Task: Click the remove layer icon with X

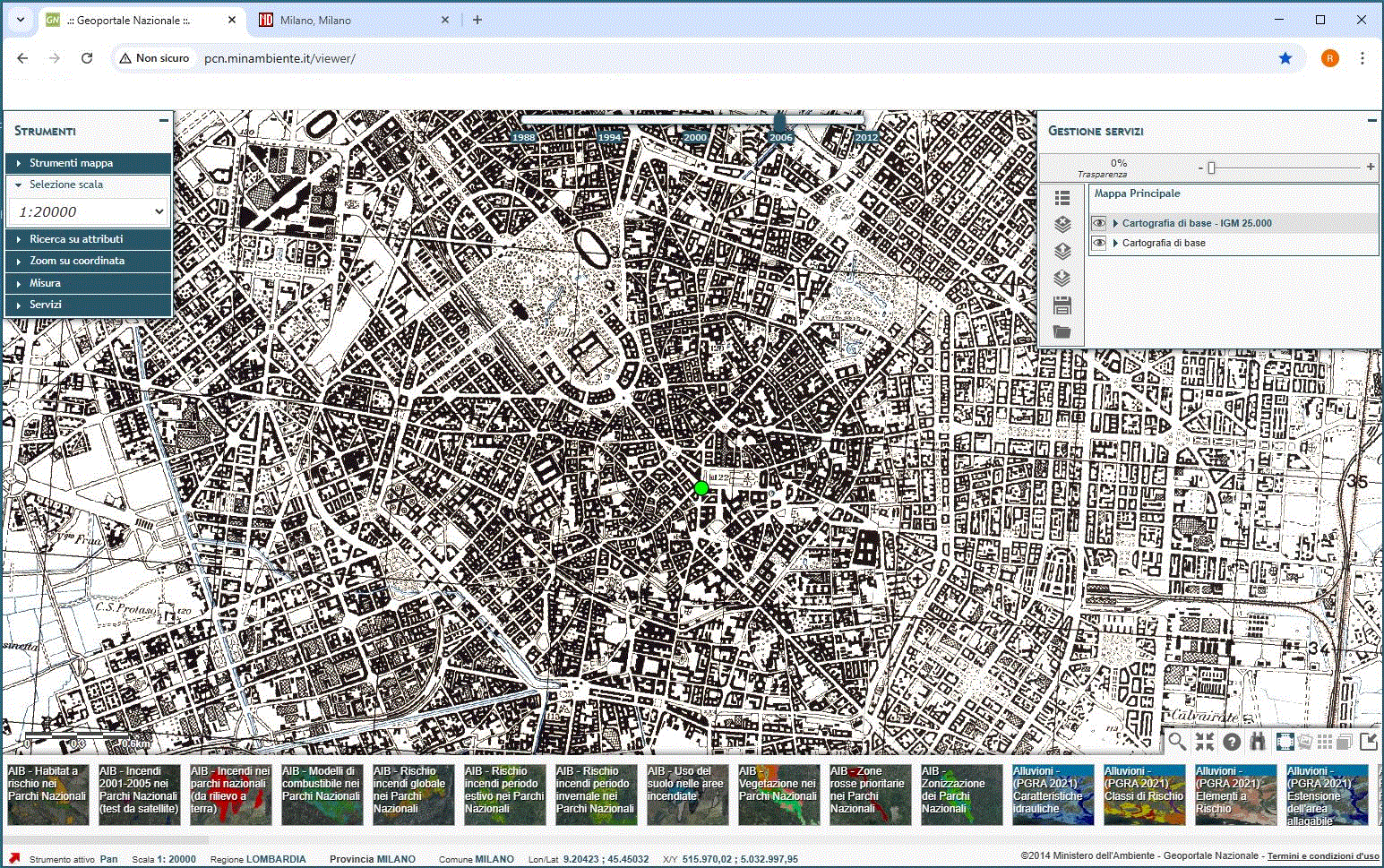Action: click(1062, 224)
